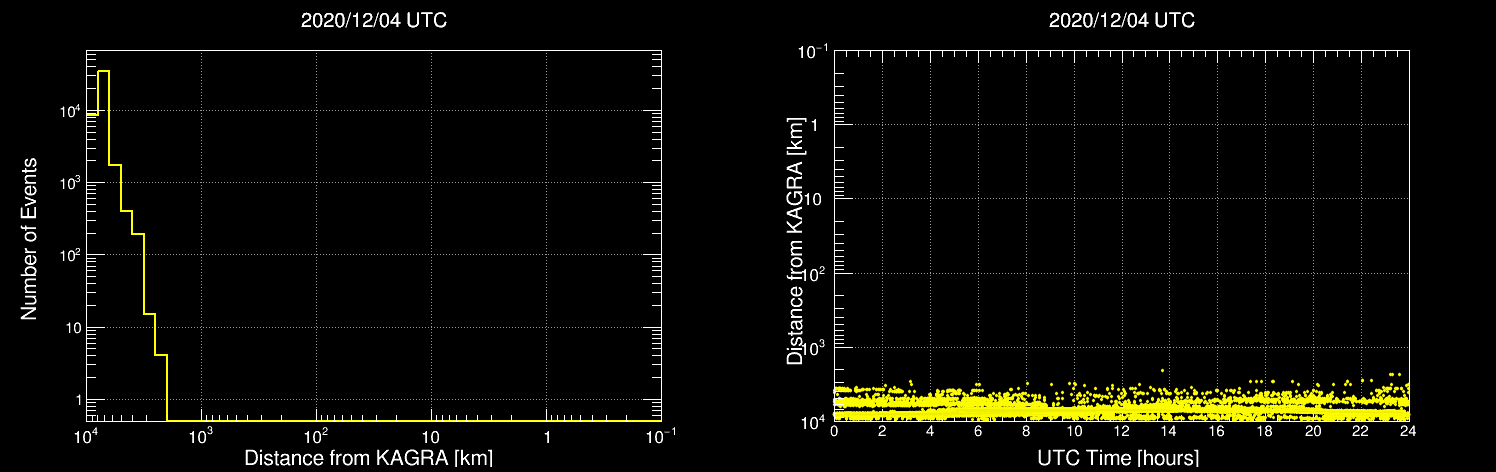Click the hour 24 tick on UTC Time axis

pos(1409,432)
